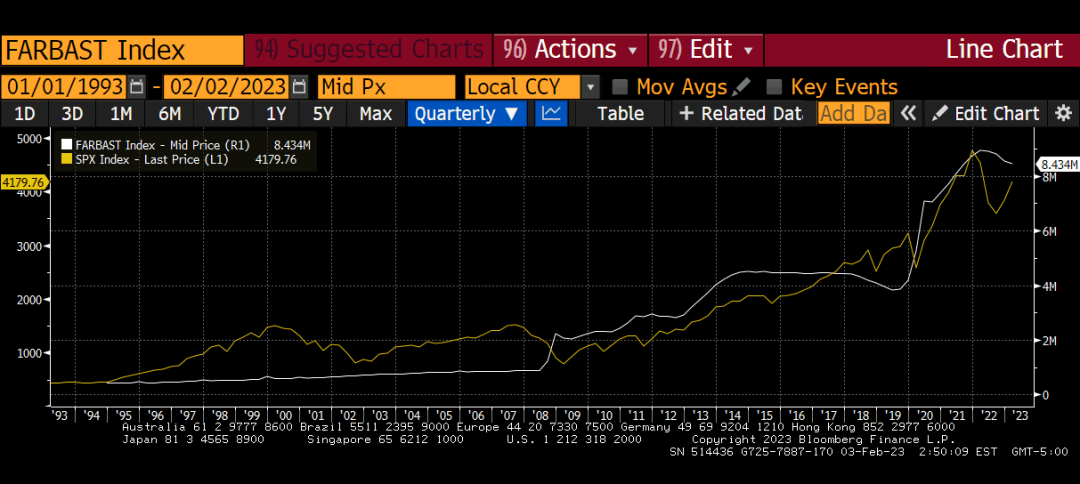This screenshot has width=1080, height=484.
Task: Click the yellow SPX Index legend swatch
Action: tap(67, 159)
